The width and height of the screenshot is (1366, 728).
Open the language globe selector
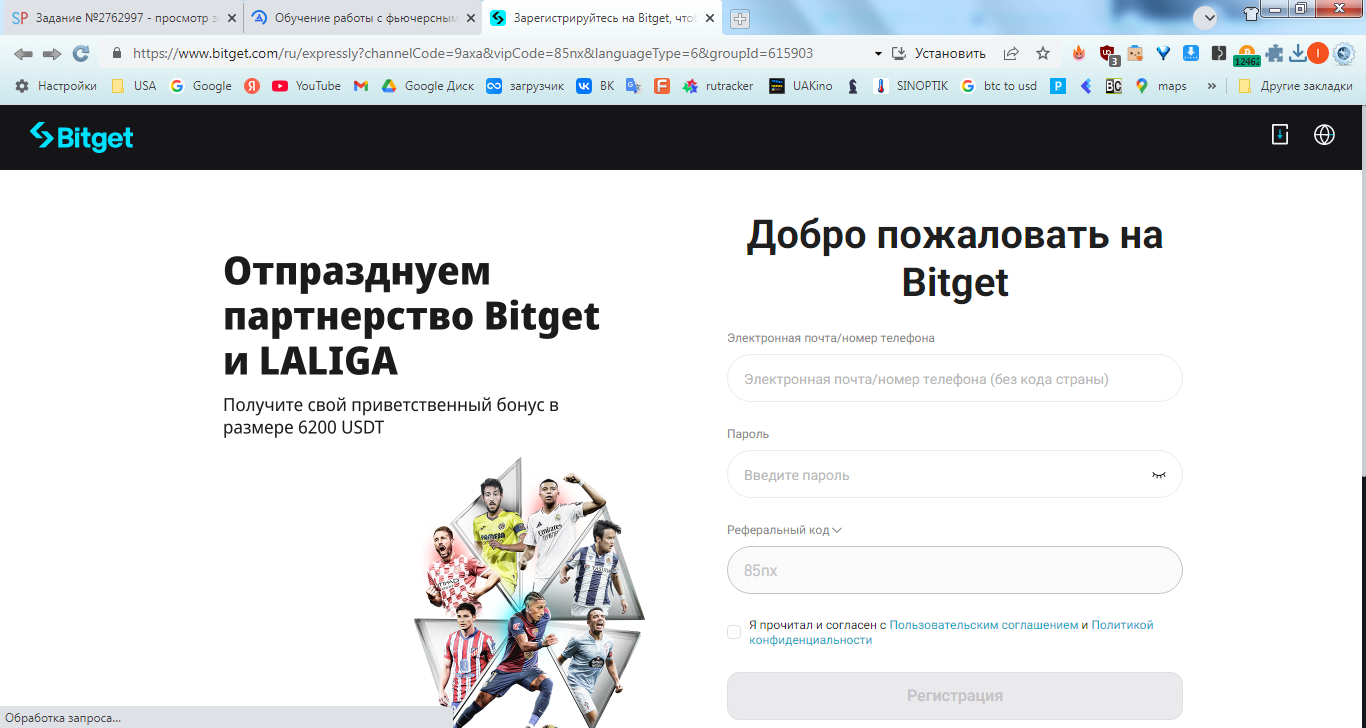(1324, 135)
